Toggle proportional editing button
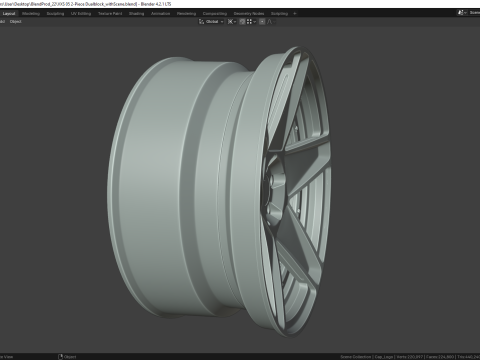Image resolution: width=480 pixels, height=360 pixels. pos(262,22)
